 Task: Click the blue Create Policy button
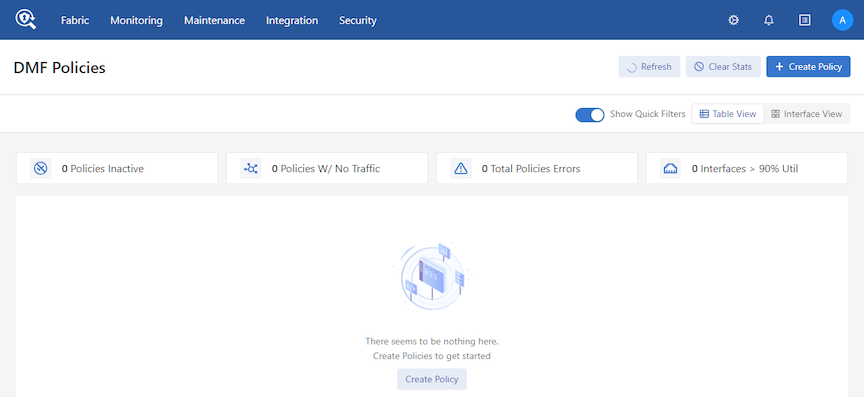point(808,67)
